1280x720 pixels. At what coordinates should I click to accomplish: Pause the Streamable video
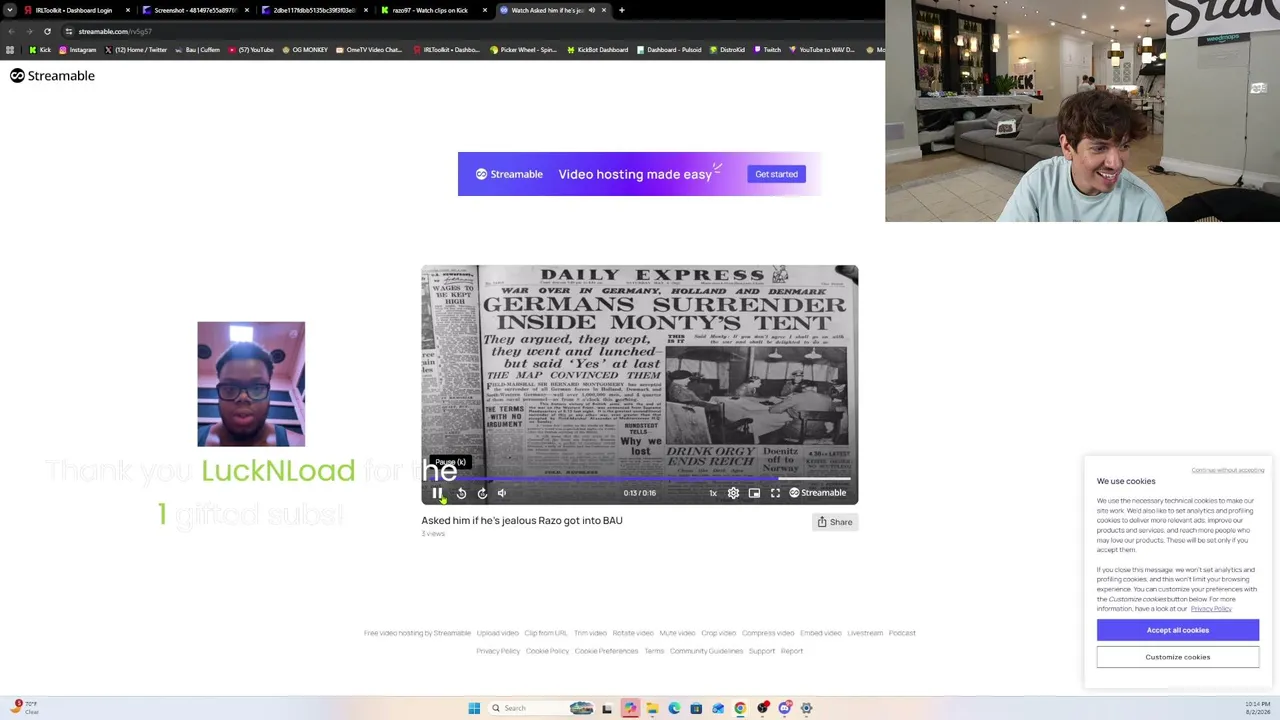[437, 493]
